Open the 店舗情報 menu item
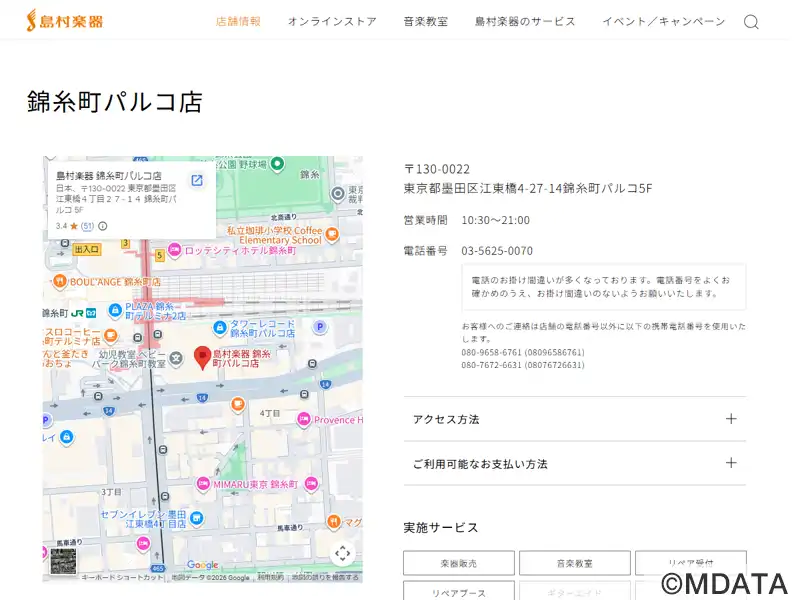The width and height of the screenshot is (800, 600). (238, 21)
